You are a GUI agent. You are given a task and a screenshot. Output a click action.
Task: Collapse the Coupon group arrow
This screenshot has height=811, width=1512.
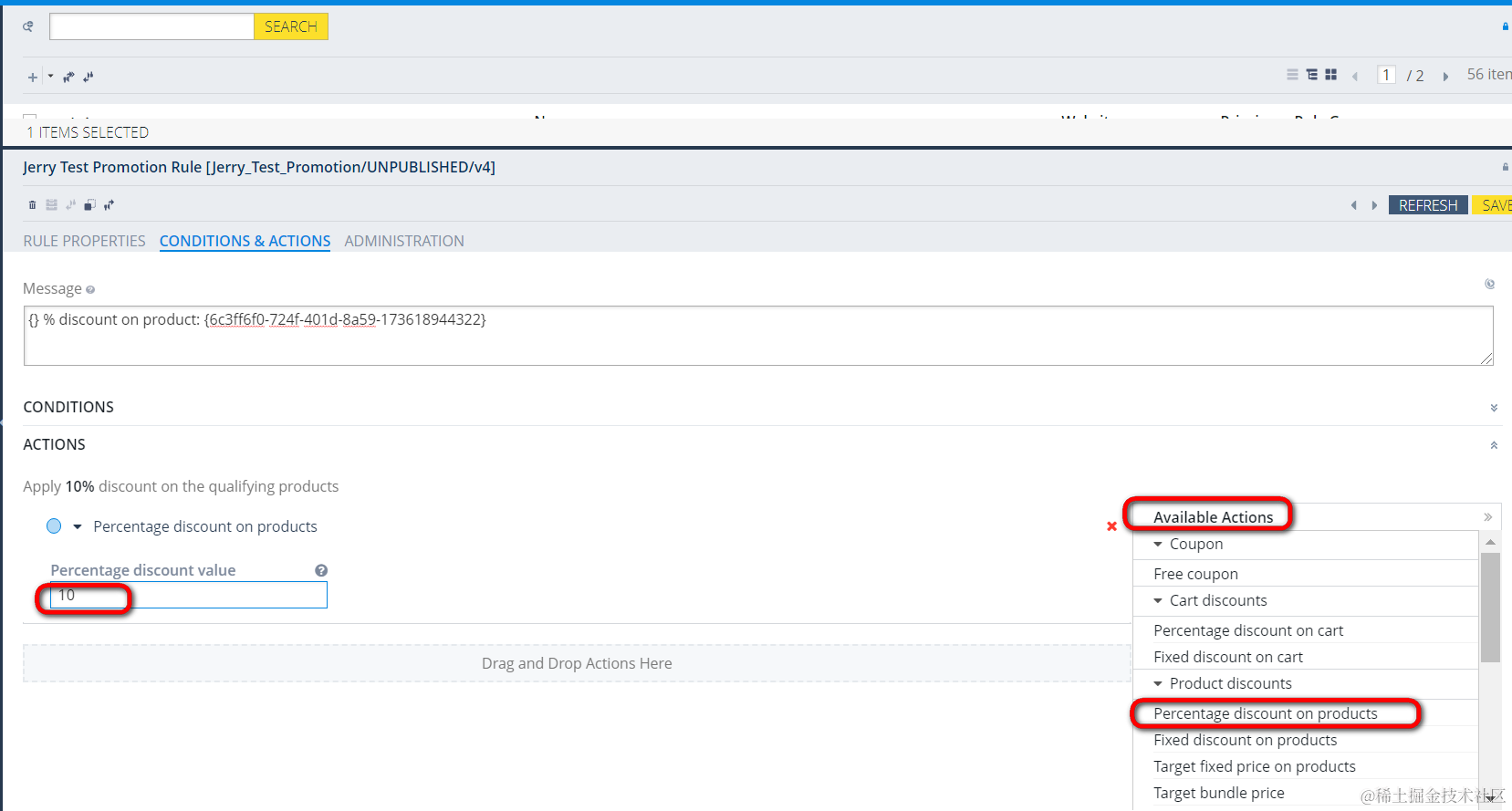(x=1158, y=544)
